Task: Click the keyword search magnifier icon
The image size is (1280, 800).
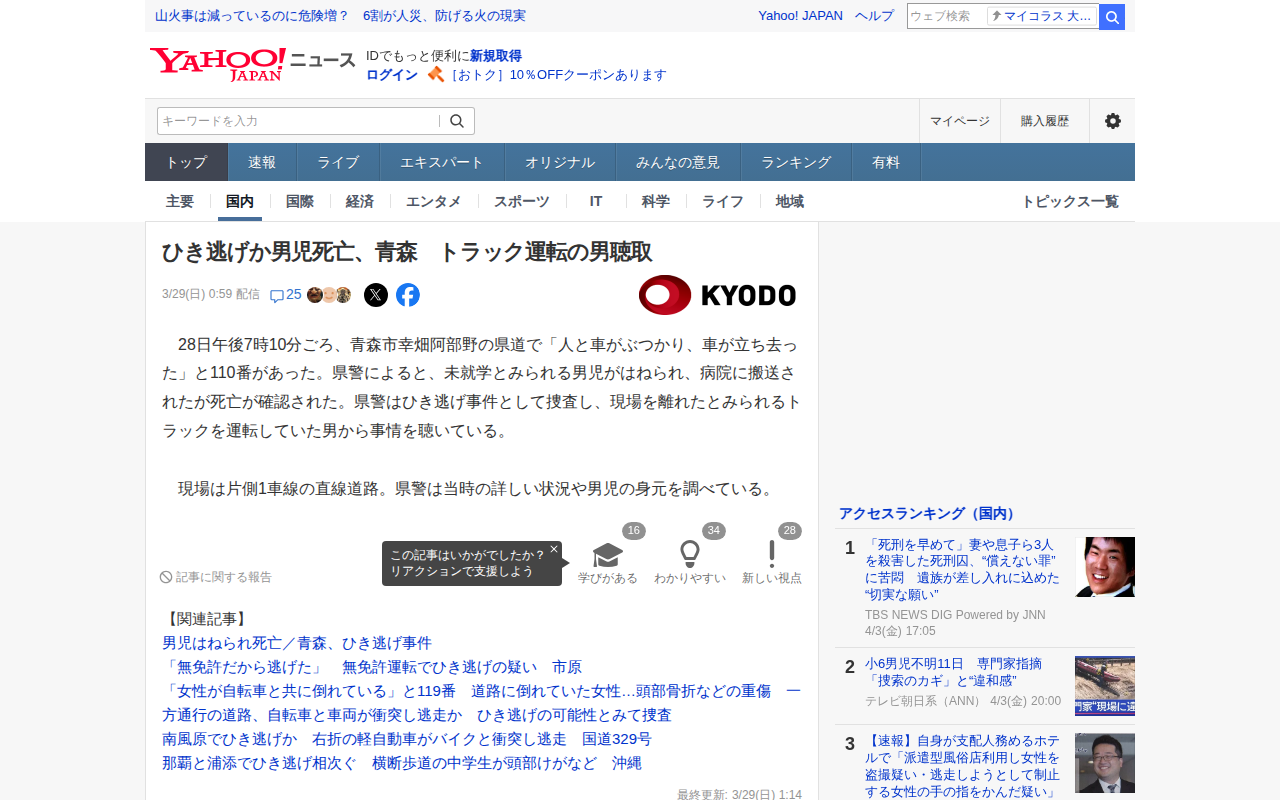Action: pos(457,121)
